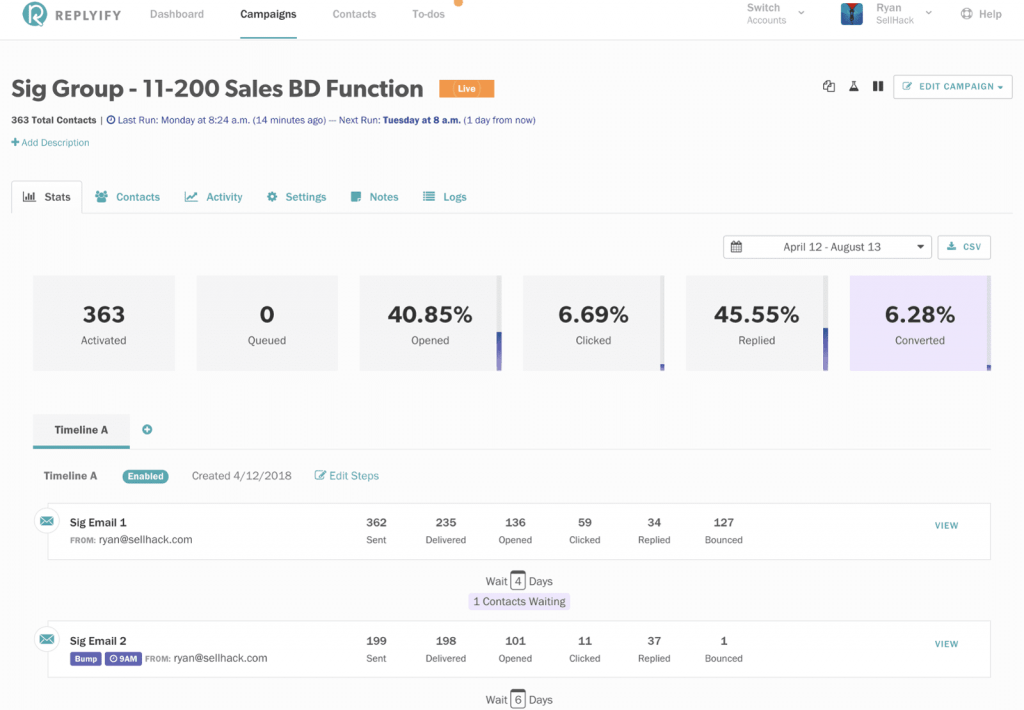The height and width of the screenshot is (710, 1024).
Task: Pause the campaign with the pause icon
Action: tap(878, 86)
